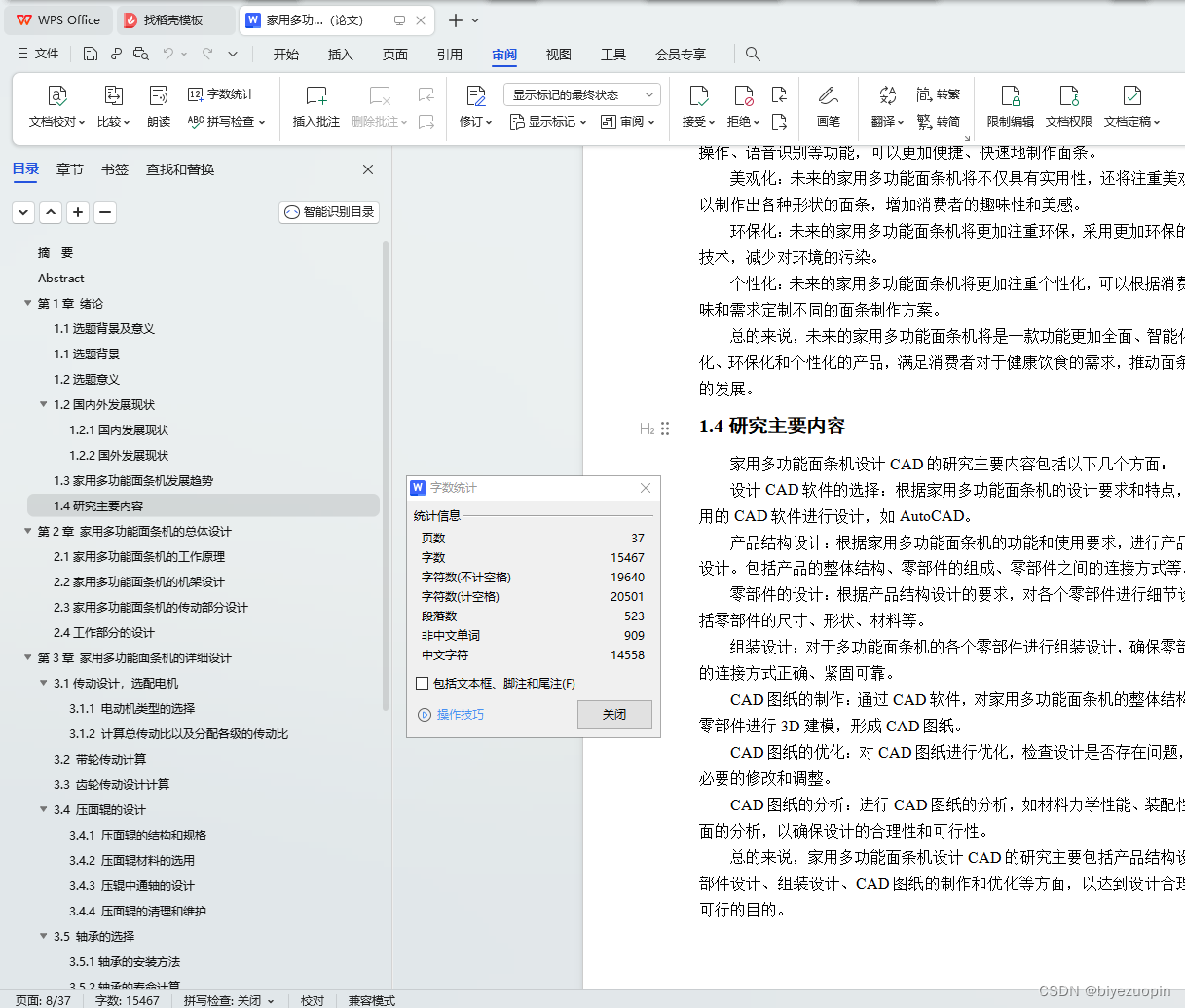Click the 接受 accept changes icon
Screen dimensions: 1185x1008
[x=698, y=95]
